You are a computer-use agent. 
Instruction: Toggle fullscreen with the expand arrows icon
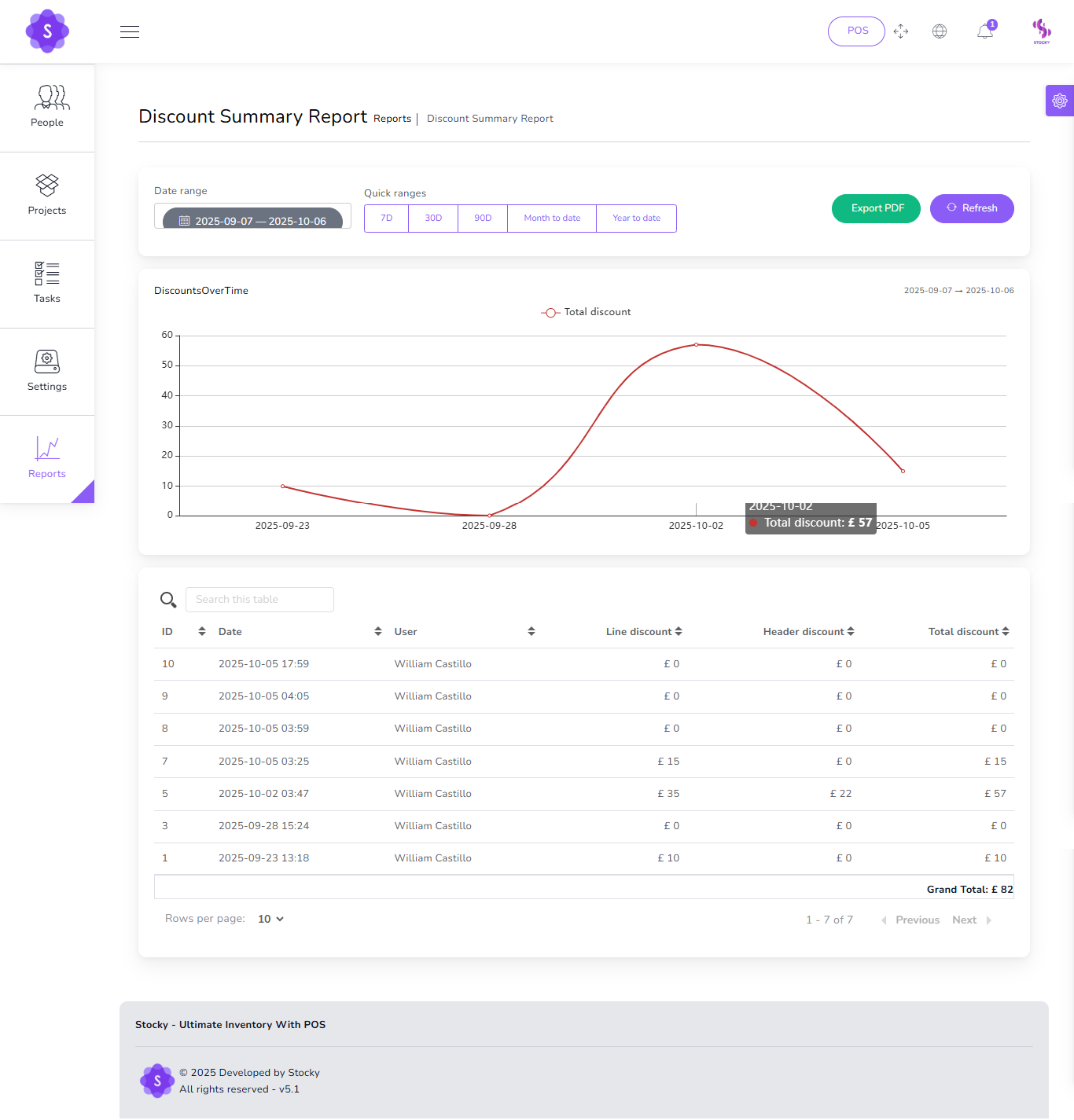click(x=901, y=31)
